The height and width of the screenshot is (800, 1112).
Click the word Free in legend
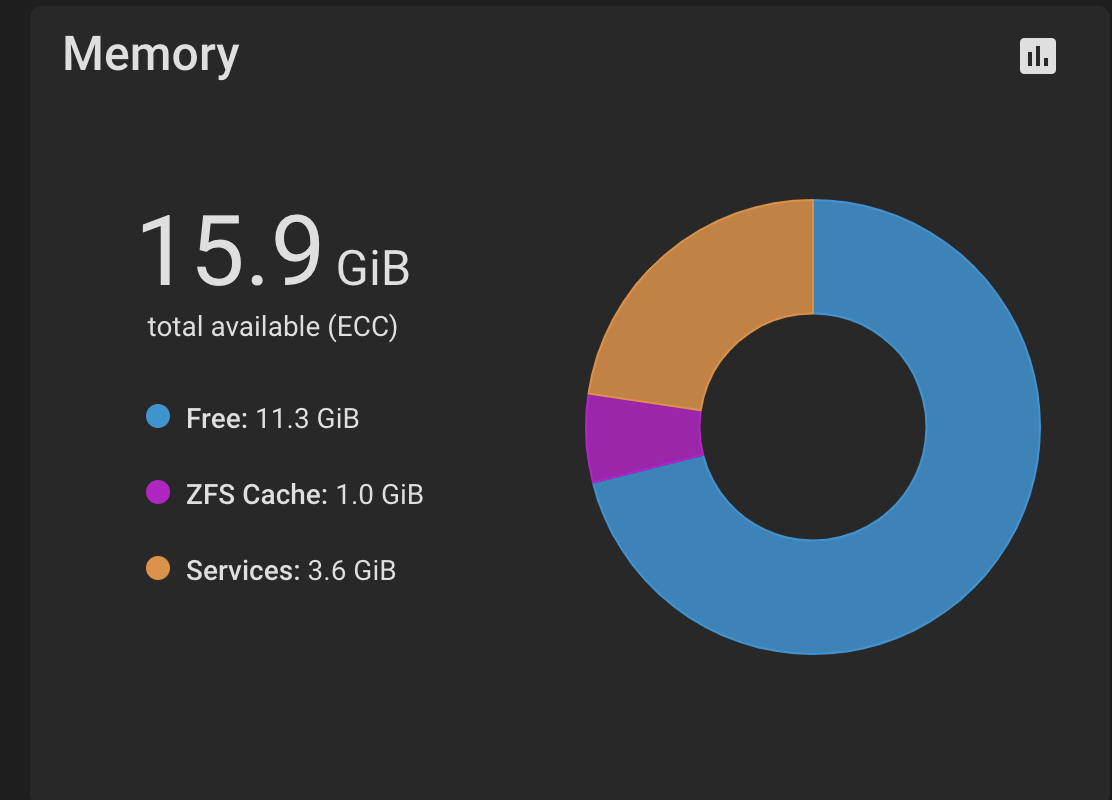[217, 418]
